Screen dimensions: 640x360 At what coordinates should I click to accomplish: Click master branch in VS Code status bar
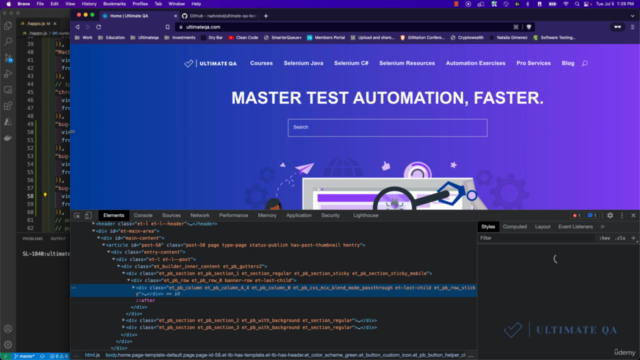coord(24,356)
